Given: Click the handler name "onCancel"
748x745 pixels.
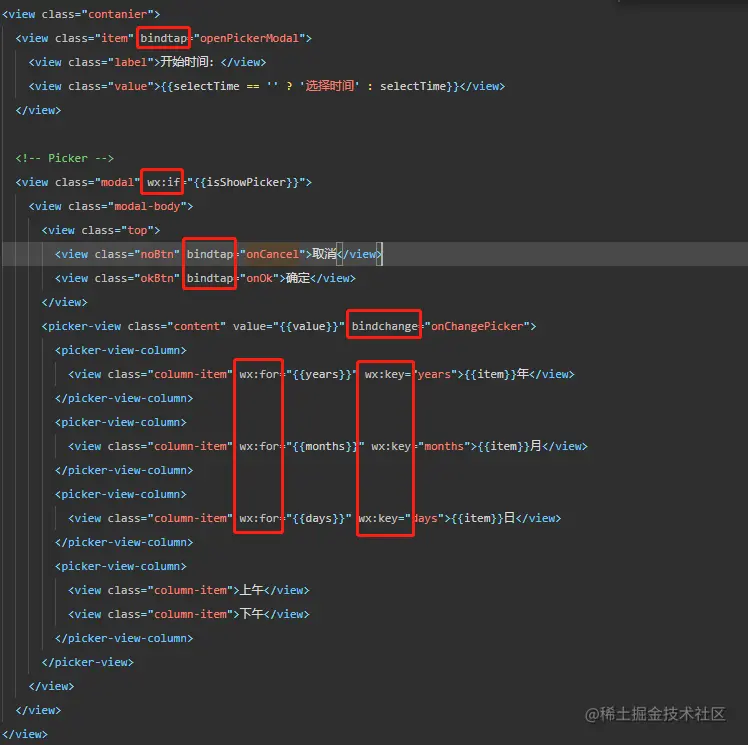Looking at the screenshot, I should (x=272, y=254).
